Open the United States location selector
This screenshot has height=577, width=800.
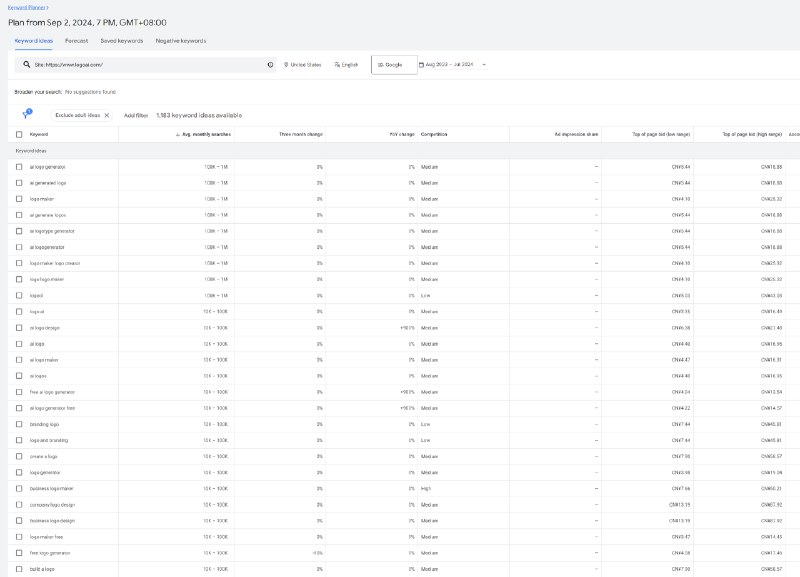click(x=303, y=65)
